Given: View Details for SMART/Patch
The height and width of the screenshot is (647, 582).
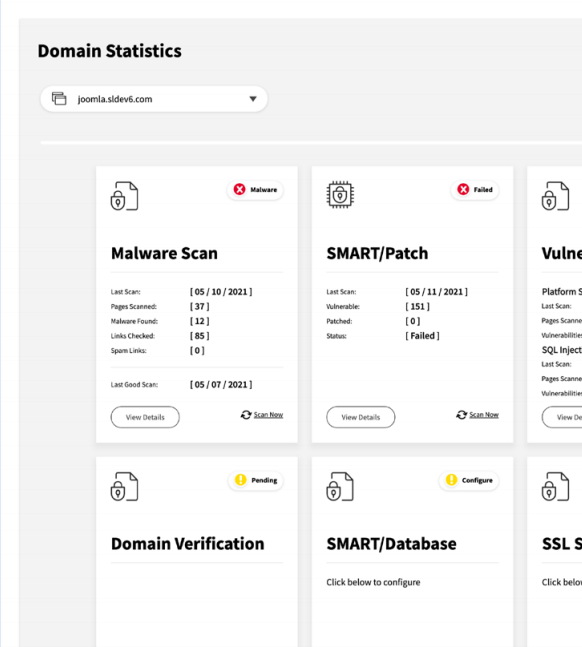Looking at the screenshot, I should 360,417.
